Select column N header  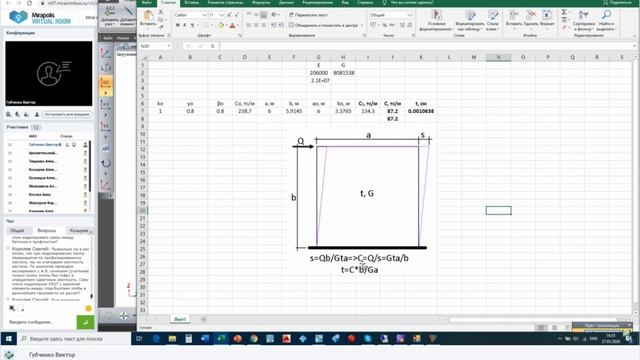click(498, 58)
